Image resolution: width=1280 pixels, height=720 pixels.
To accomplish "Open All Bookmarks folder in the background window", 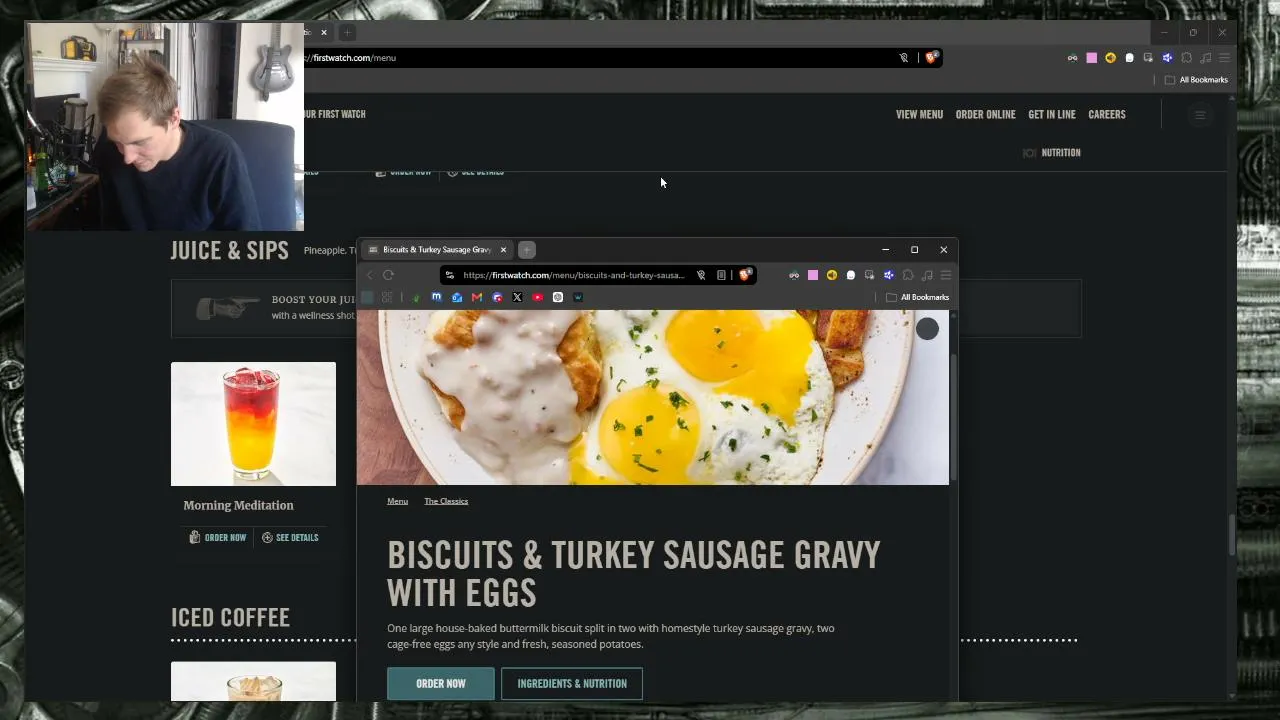I will [x=1196, y=80].
